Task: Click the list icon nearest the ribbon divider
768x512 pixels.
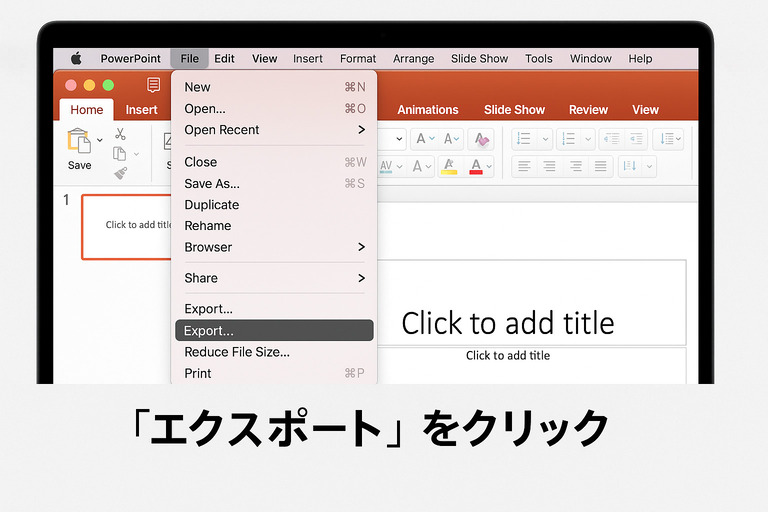Action: (x=524, y=139)
